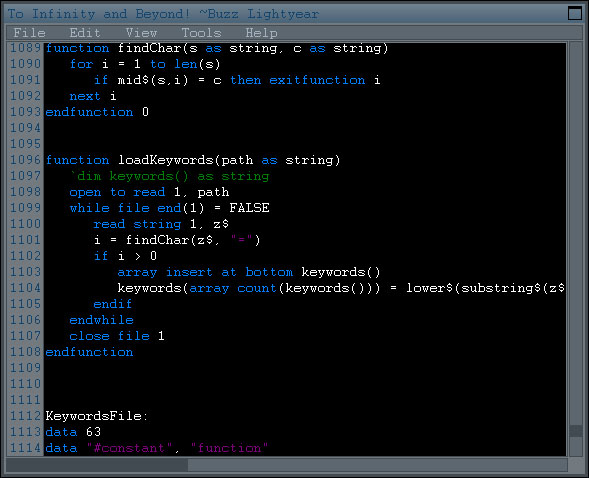This screenshot has width=589, height=478.
Task: Click the empty vertical scrollbar track
Action: coord(575,233)
